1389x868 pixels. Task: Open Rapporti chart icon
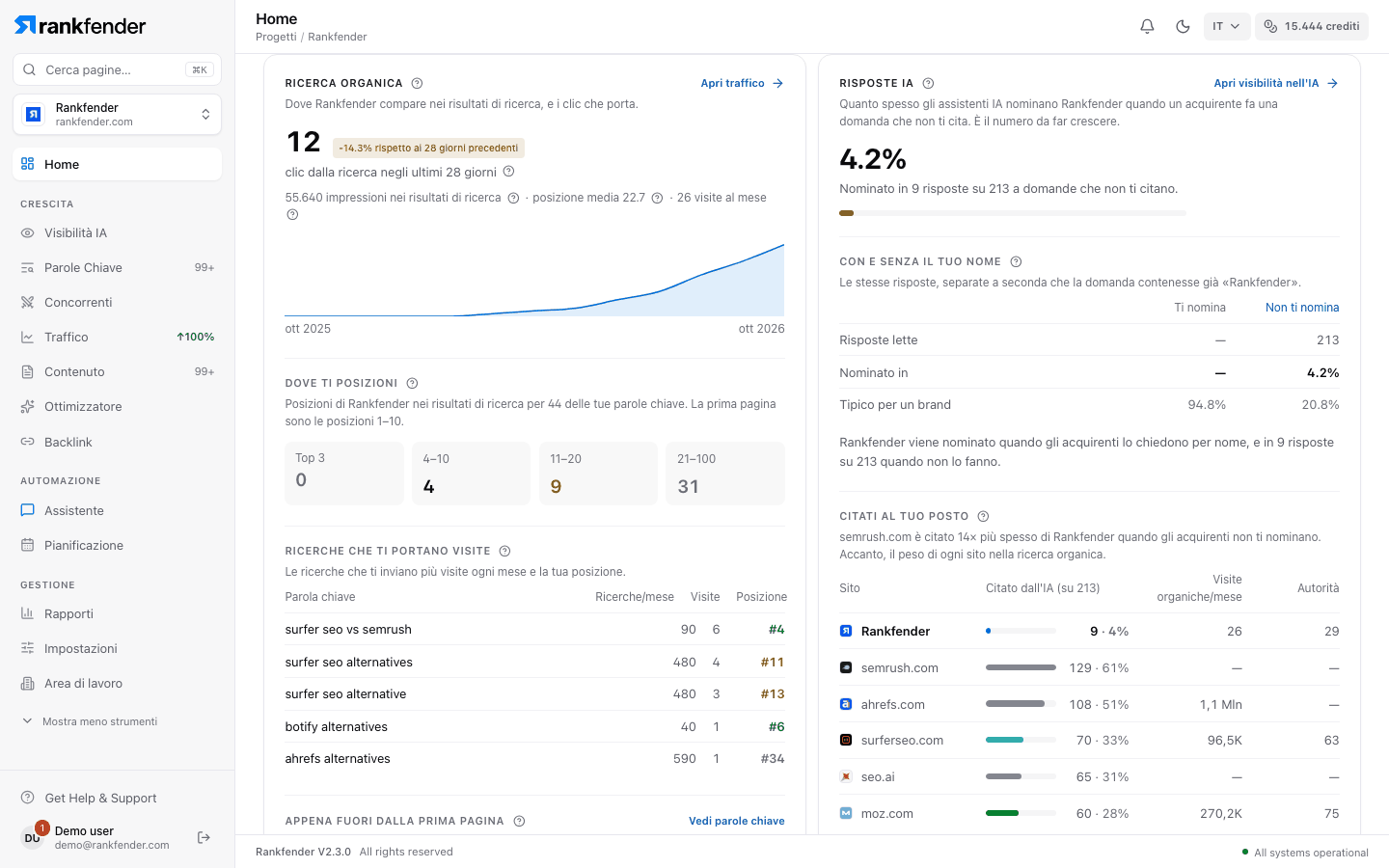click(28, 613)
